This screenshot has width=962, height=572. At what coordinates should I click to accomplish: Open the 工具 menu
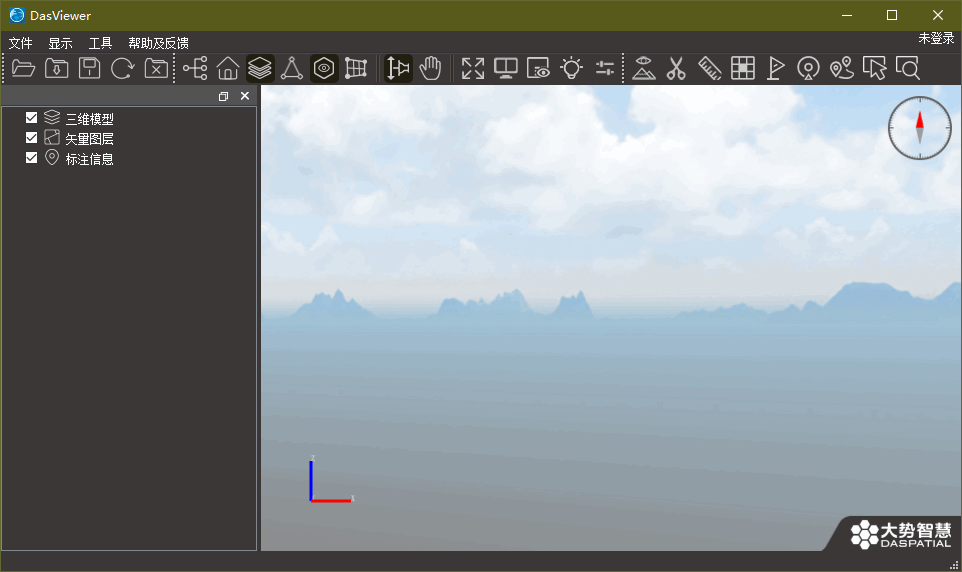tap(100, 43)
